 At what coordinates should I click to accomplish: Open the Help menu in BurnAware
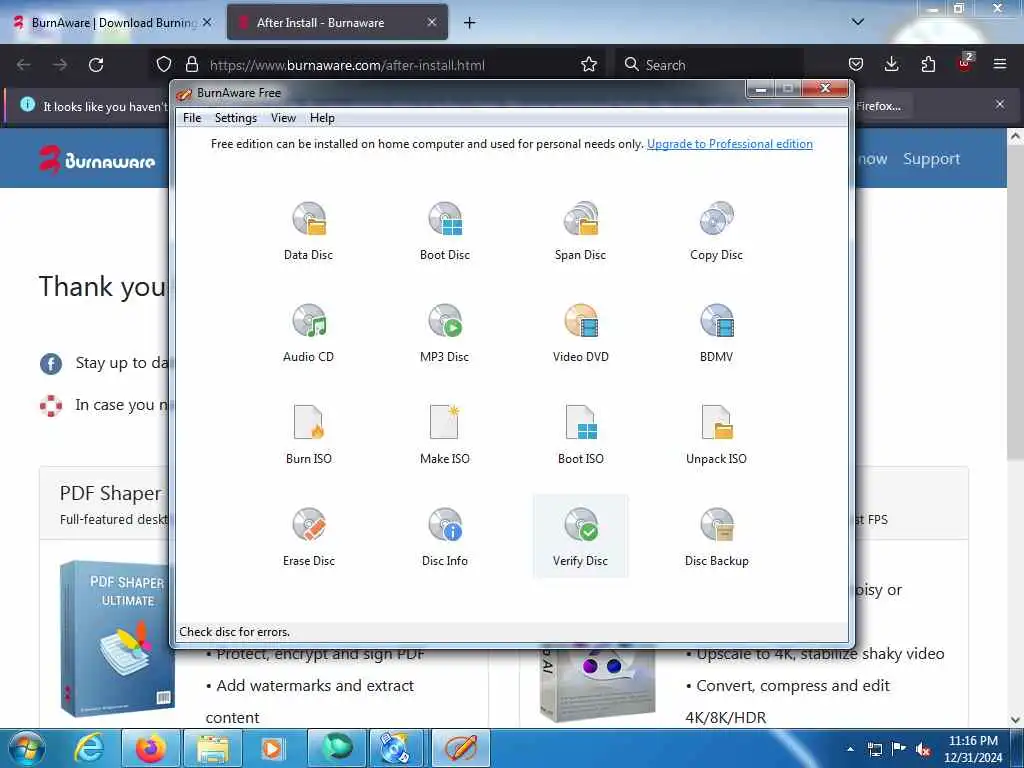click(x=322, y=118)
